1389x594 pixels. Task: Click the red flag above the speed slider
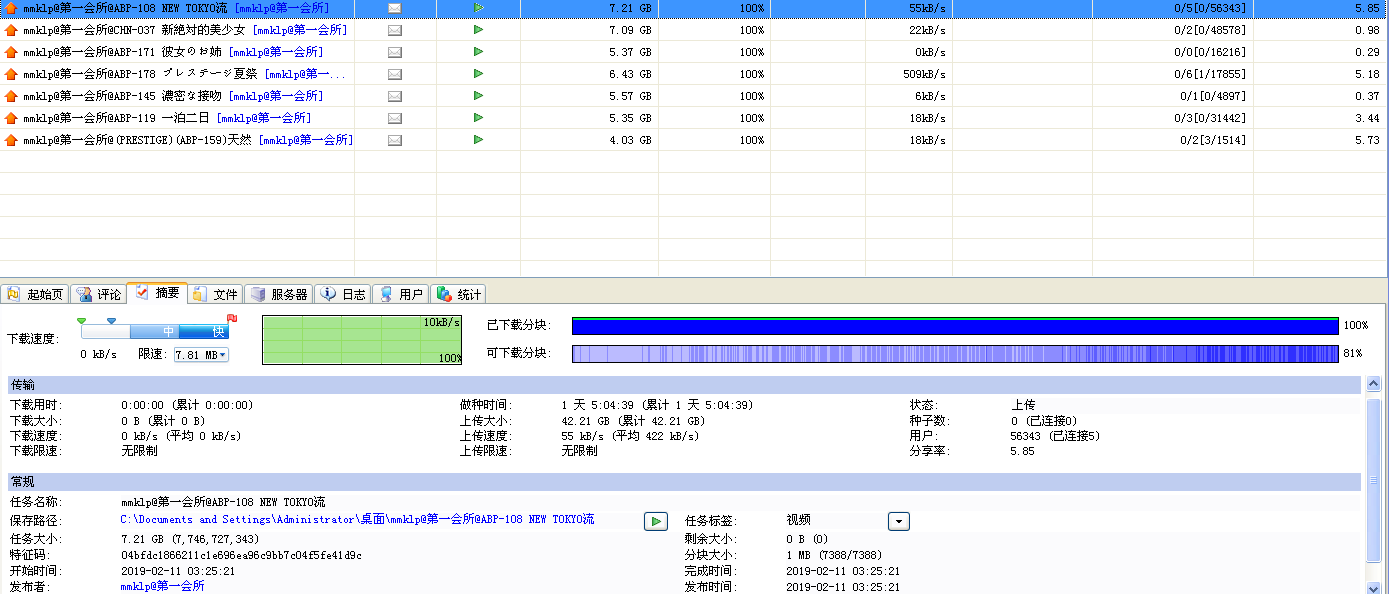pos(232,319)
